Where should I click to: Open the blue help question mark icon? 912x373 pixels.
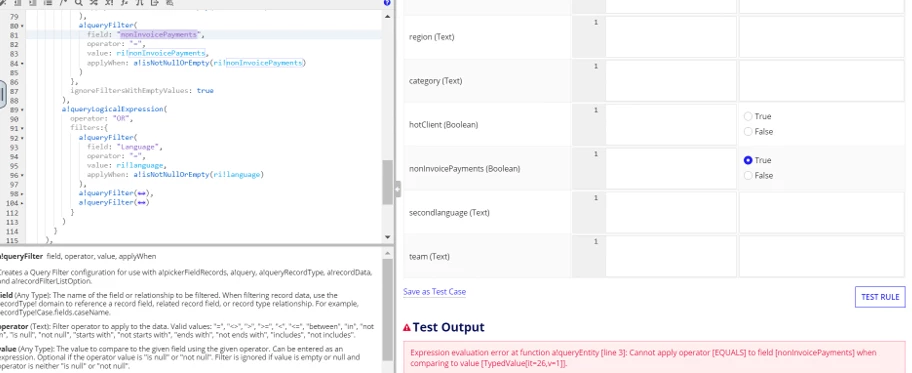[x=387, y=2]
